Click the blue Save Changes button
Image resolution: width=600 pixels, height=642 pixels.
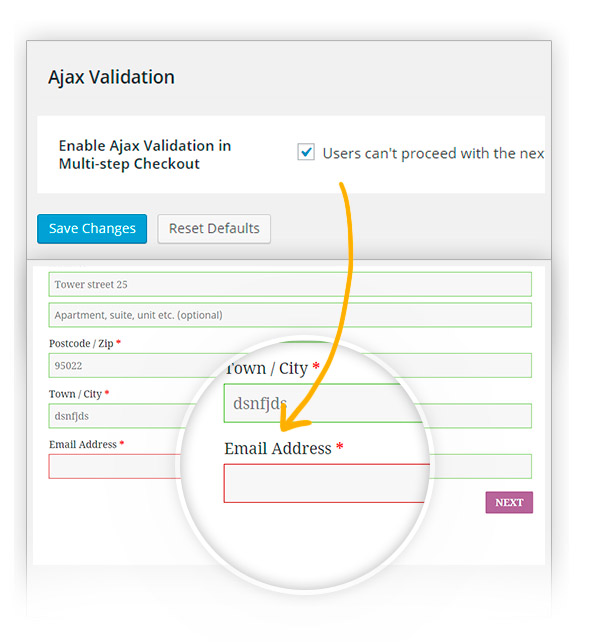pos(92,229)
